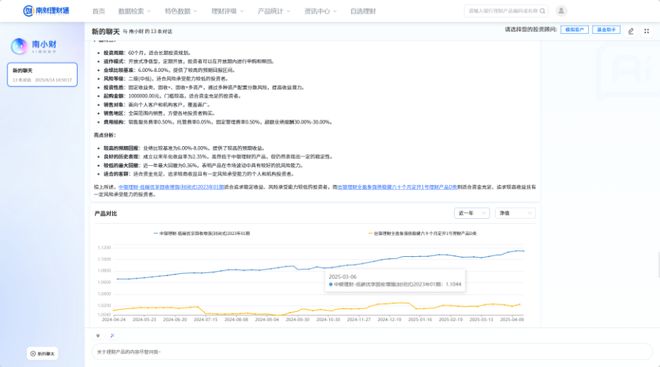The height and width of the screenshot is (367, 660).
Task: Focus the chat question input field
Action: pos(372,352)
